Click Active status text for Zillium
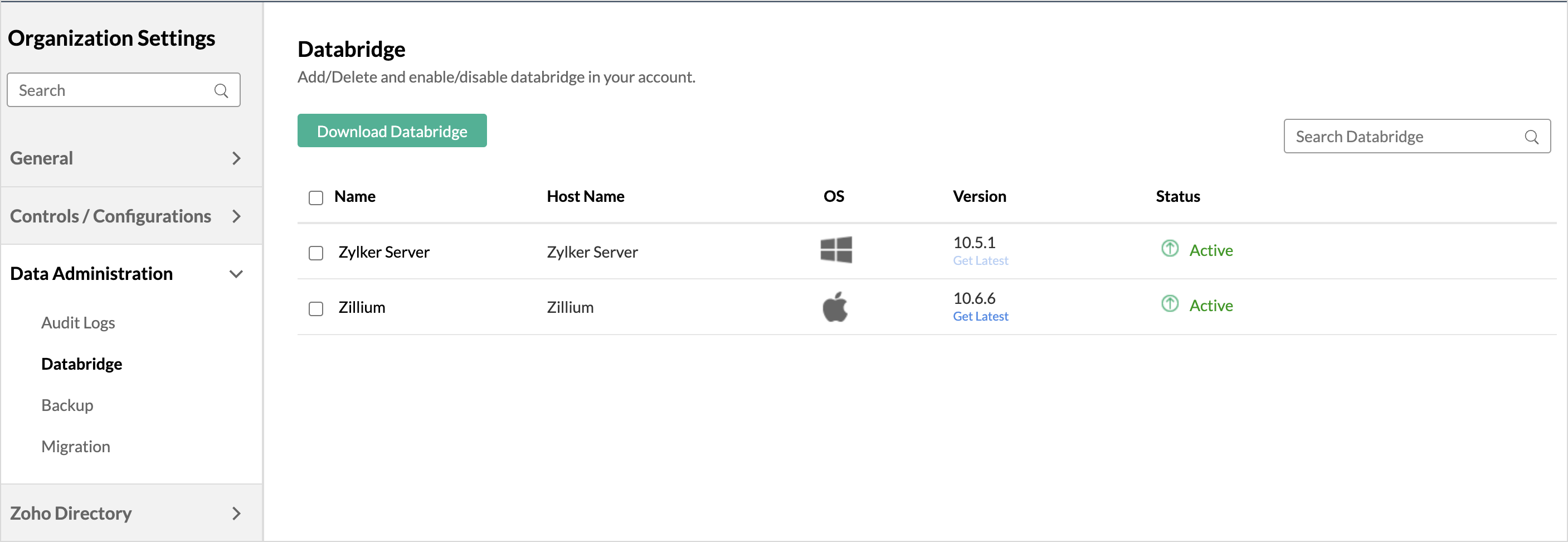1568x542 pixels. point(1211,306)
